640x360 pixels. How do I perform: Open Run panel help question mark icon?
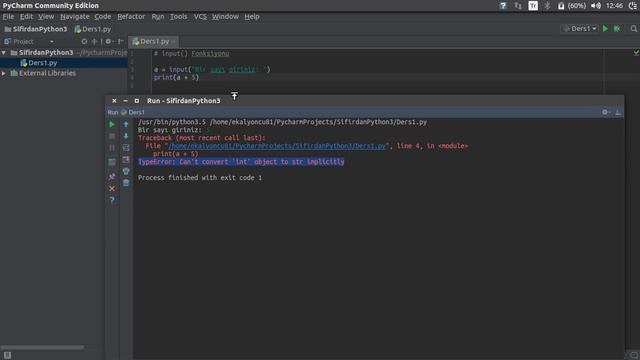click(112, 200)
